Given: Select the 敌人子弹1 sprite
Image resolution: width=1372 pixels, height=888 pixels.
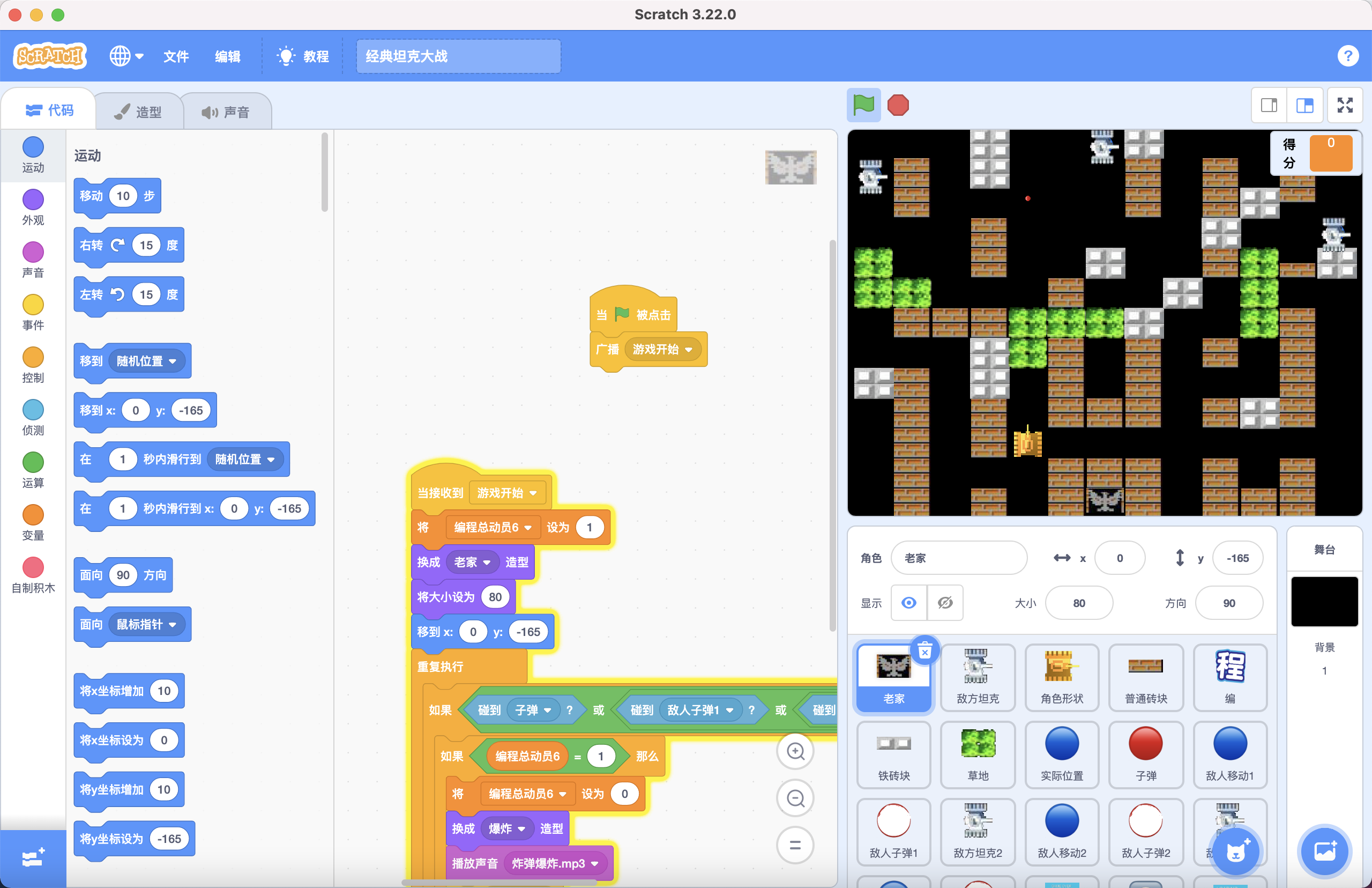Looking at the screenshot, I should click(x=893, y=832).
